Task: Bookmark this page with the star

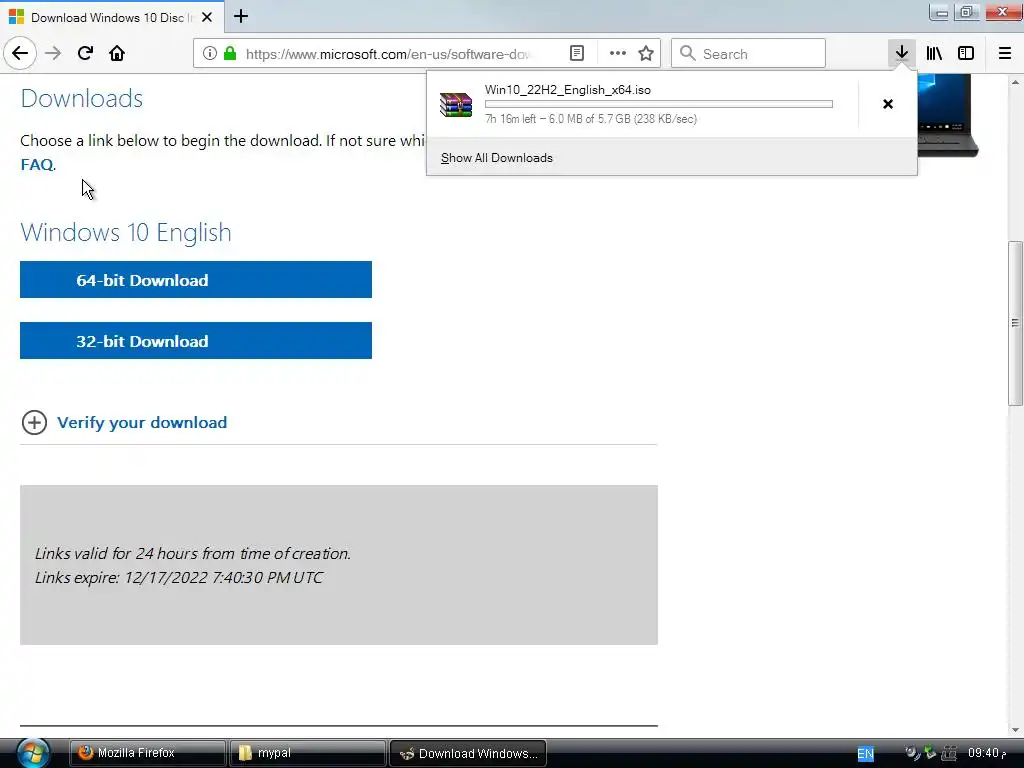Action: click(646, 54)
